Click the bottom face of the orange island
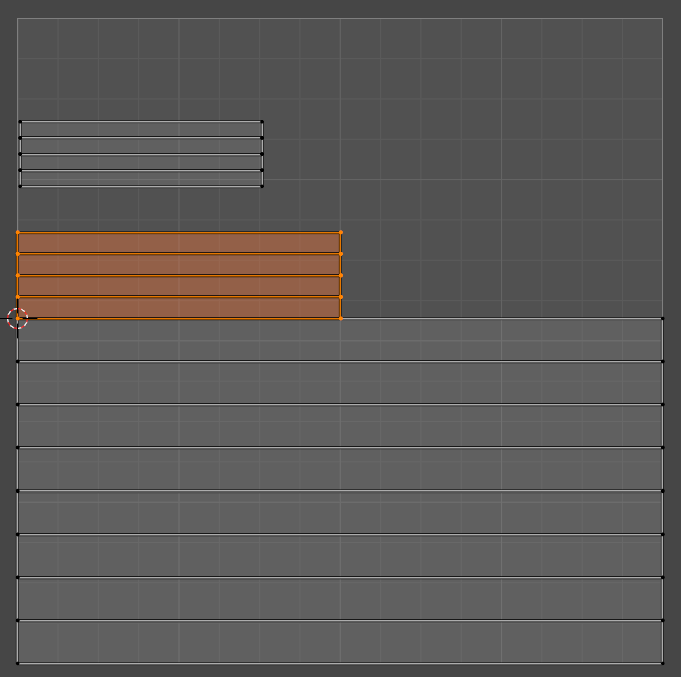The image size is (681, 677). coord(179,307)
